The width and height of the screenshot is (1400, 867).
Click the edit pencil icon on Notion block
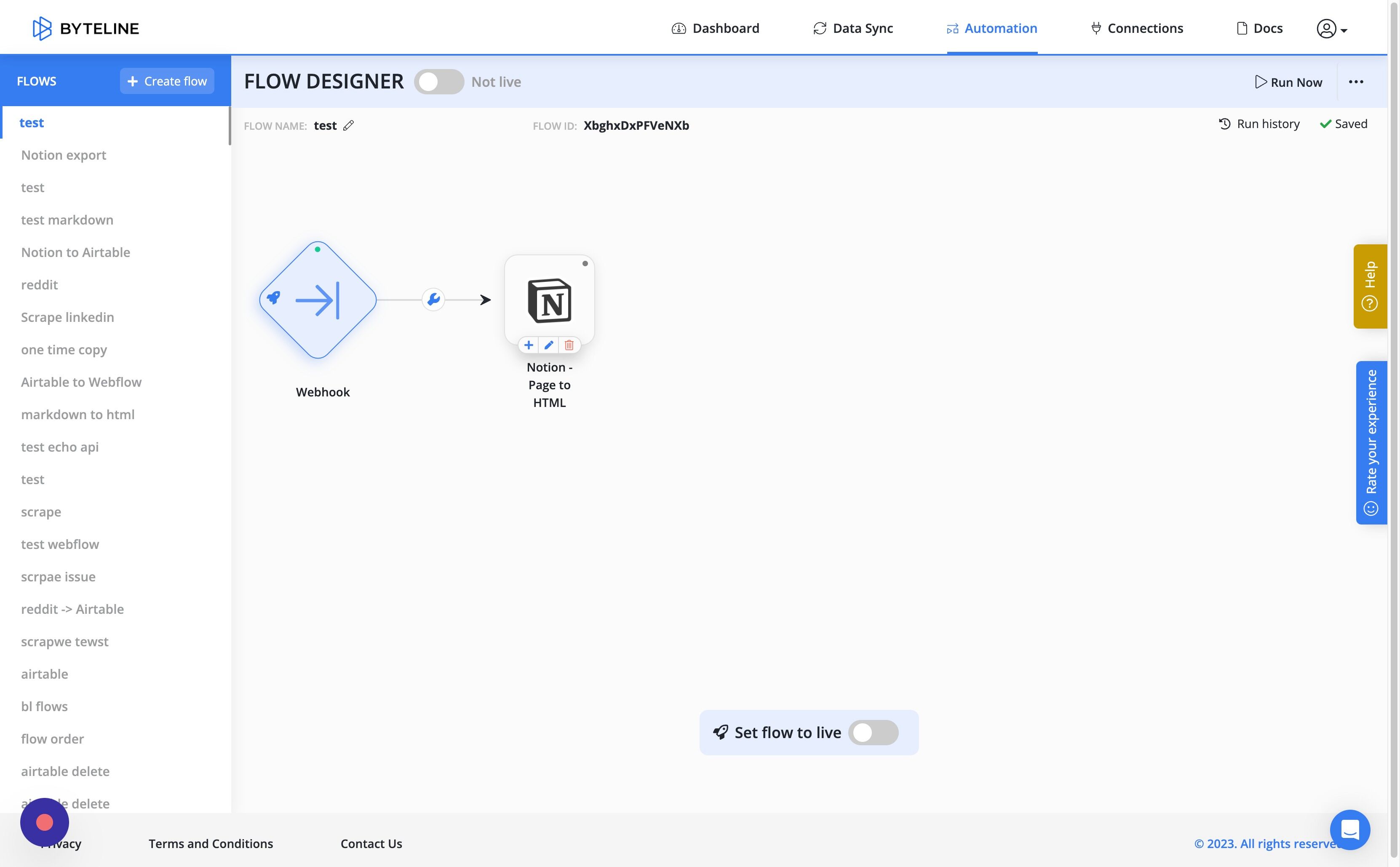click(549, 344)
